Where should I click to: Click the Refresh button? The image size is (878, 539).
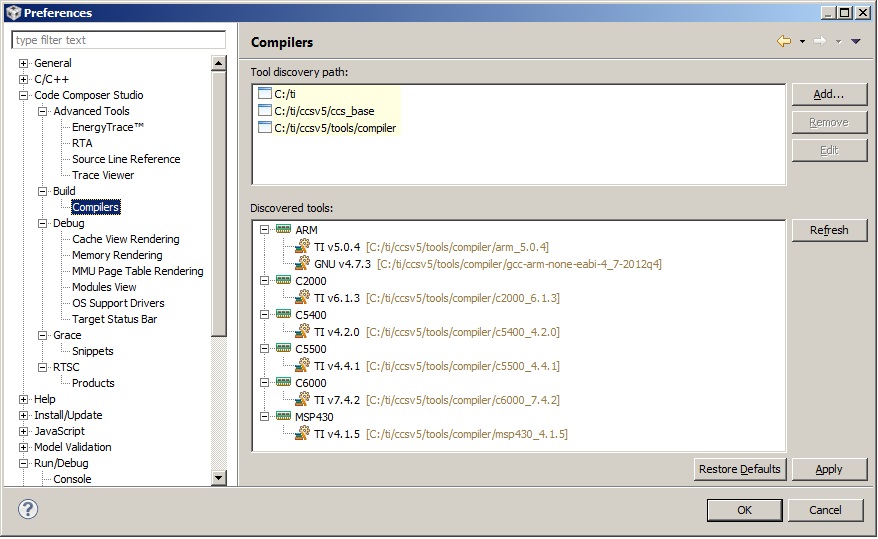point(829,230)
